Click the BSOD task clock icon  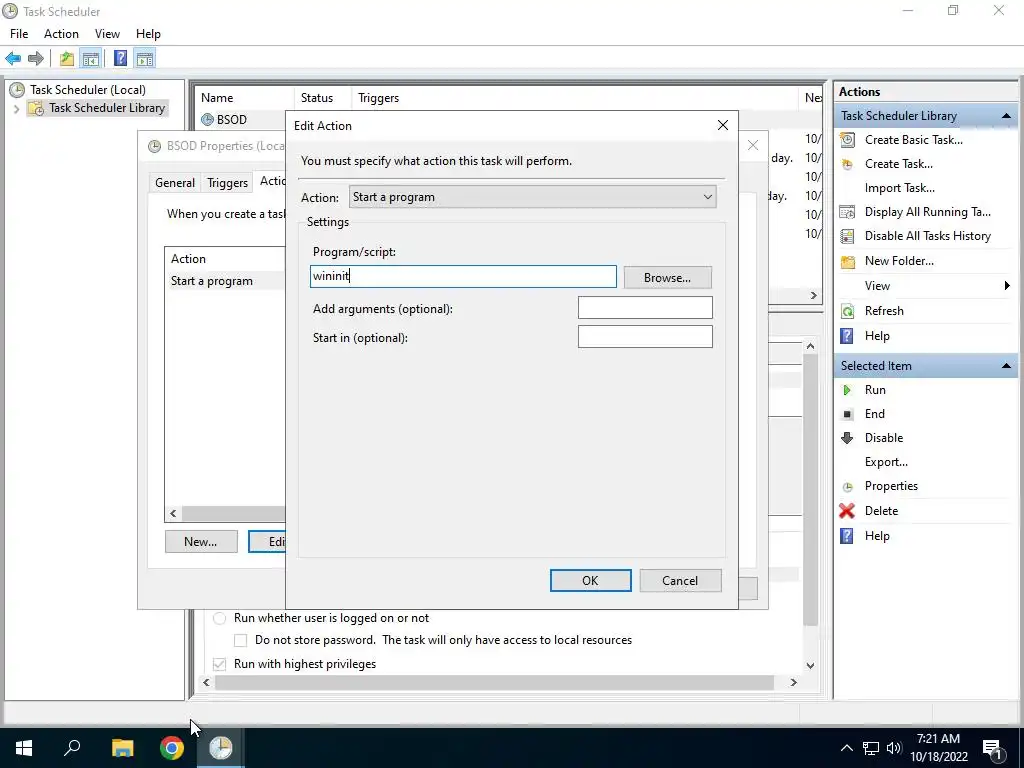point(207,120)
